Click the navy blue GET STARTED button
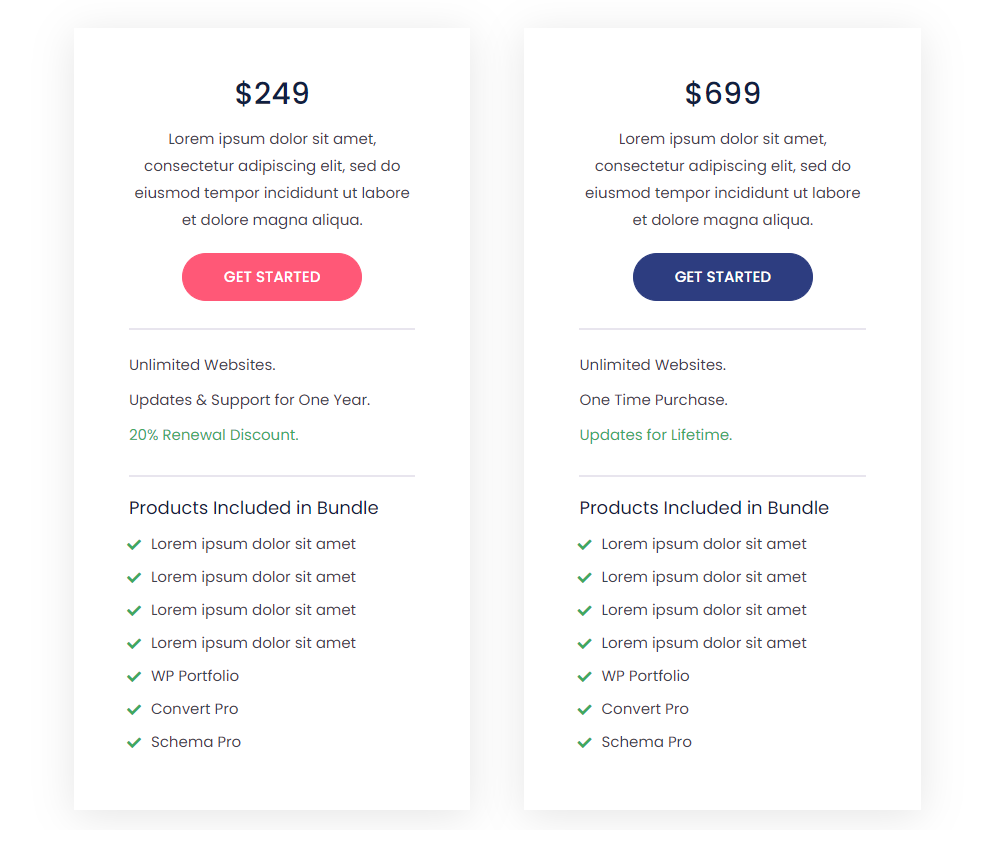Screen dimensions: 993x848 click(x=723, y=277)
